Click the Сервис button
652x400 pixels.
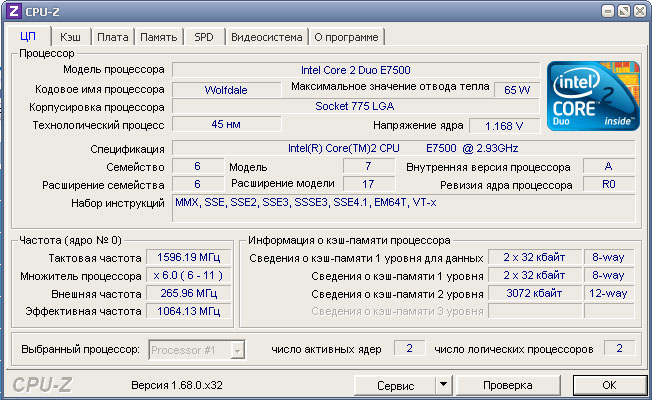[395, 385]
